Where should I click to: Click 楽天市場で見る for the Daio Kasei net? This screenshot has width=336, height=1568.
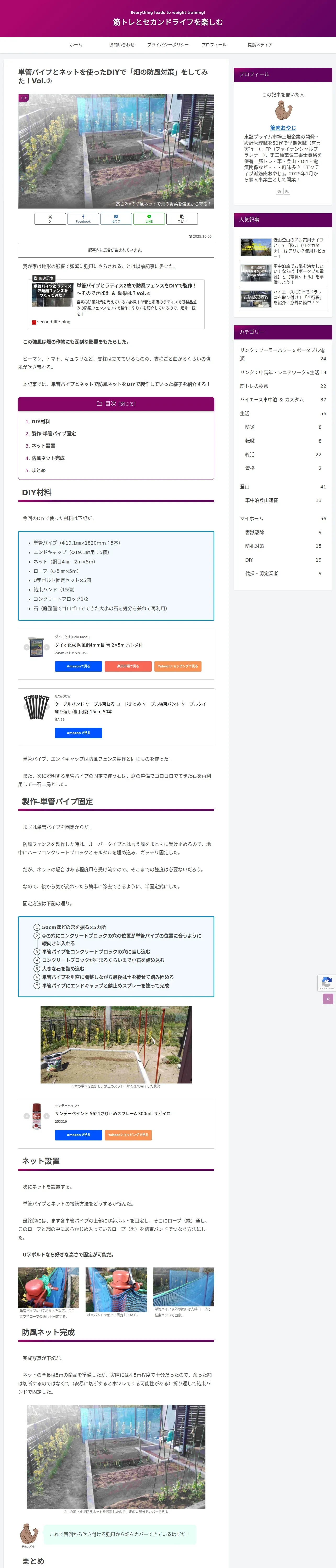pos(128,666)
